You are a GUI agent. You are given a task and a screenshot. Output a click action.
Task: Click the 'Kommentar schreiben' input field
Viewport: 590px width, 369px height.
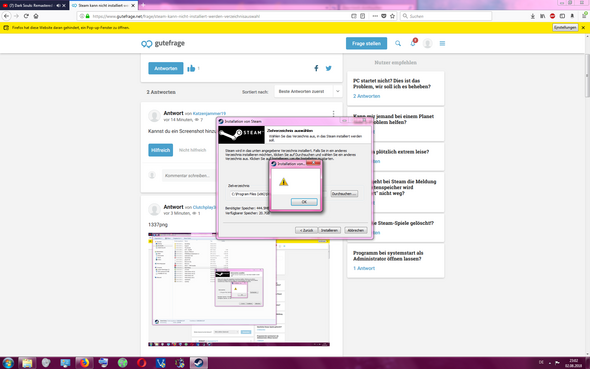click(188, 176)
